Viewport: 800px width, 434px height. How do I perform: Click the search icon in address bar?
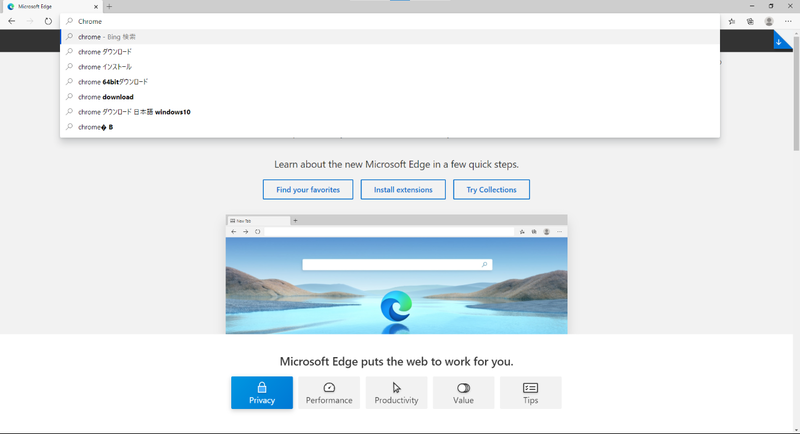pos(70,21)
